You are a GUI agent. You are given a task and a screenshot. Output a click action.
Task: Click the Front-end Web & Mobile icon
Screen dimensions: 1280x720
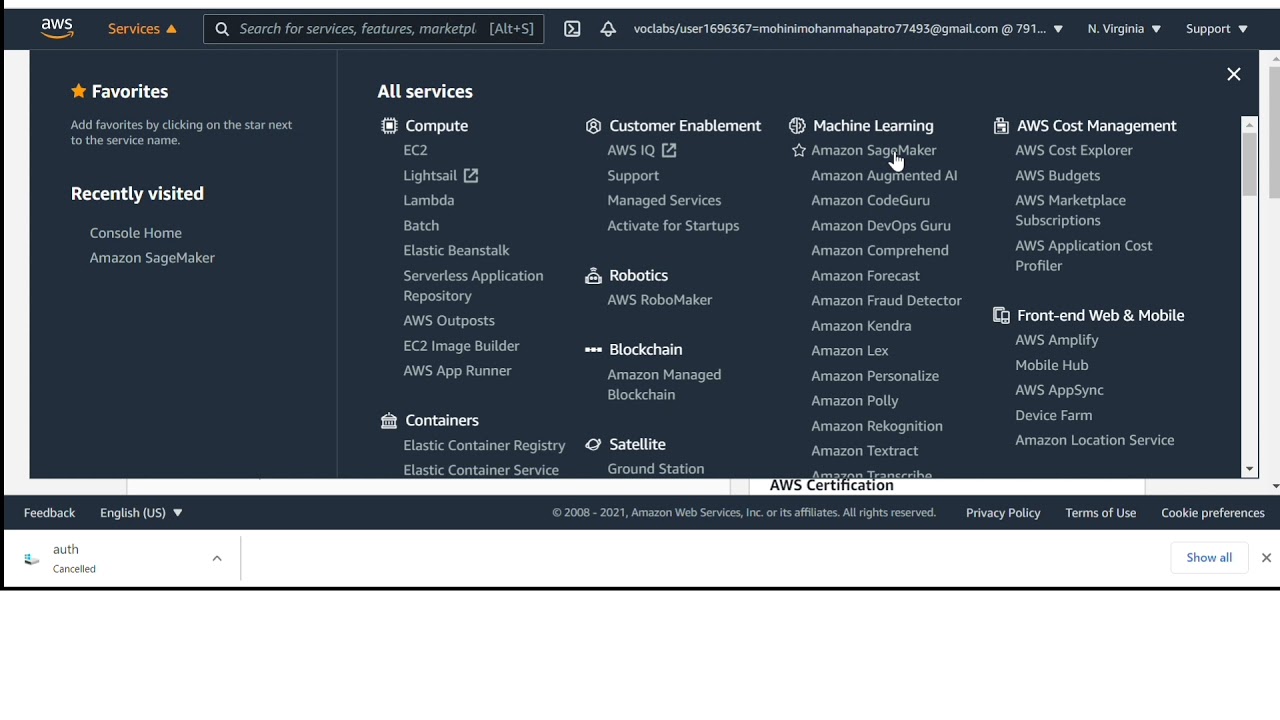tap(1001, 316)
